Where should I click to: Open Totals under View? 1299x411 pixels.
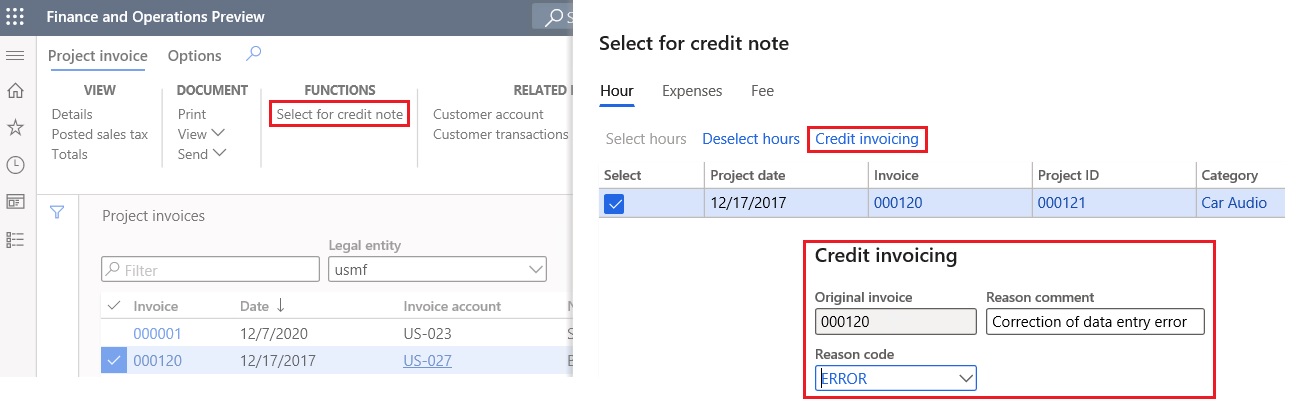click(70, 154)
